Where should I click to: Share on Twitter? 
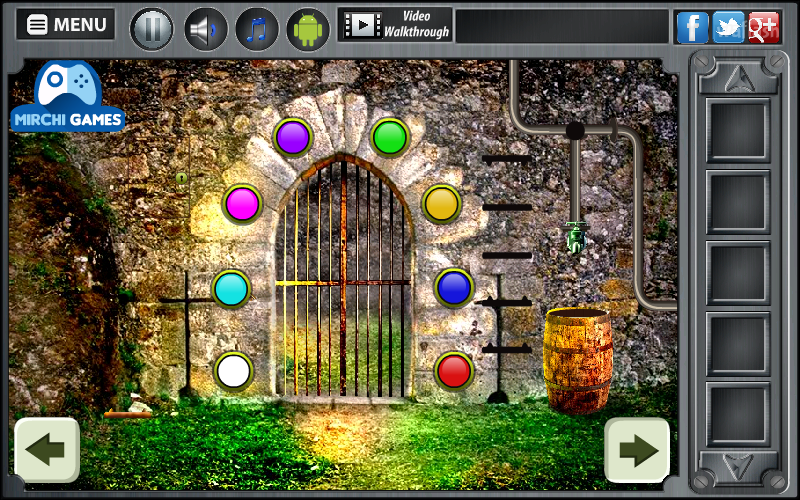click(x=728, y=27)
